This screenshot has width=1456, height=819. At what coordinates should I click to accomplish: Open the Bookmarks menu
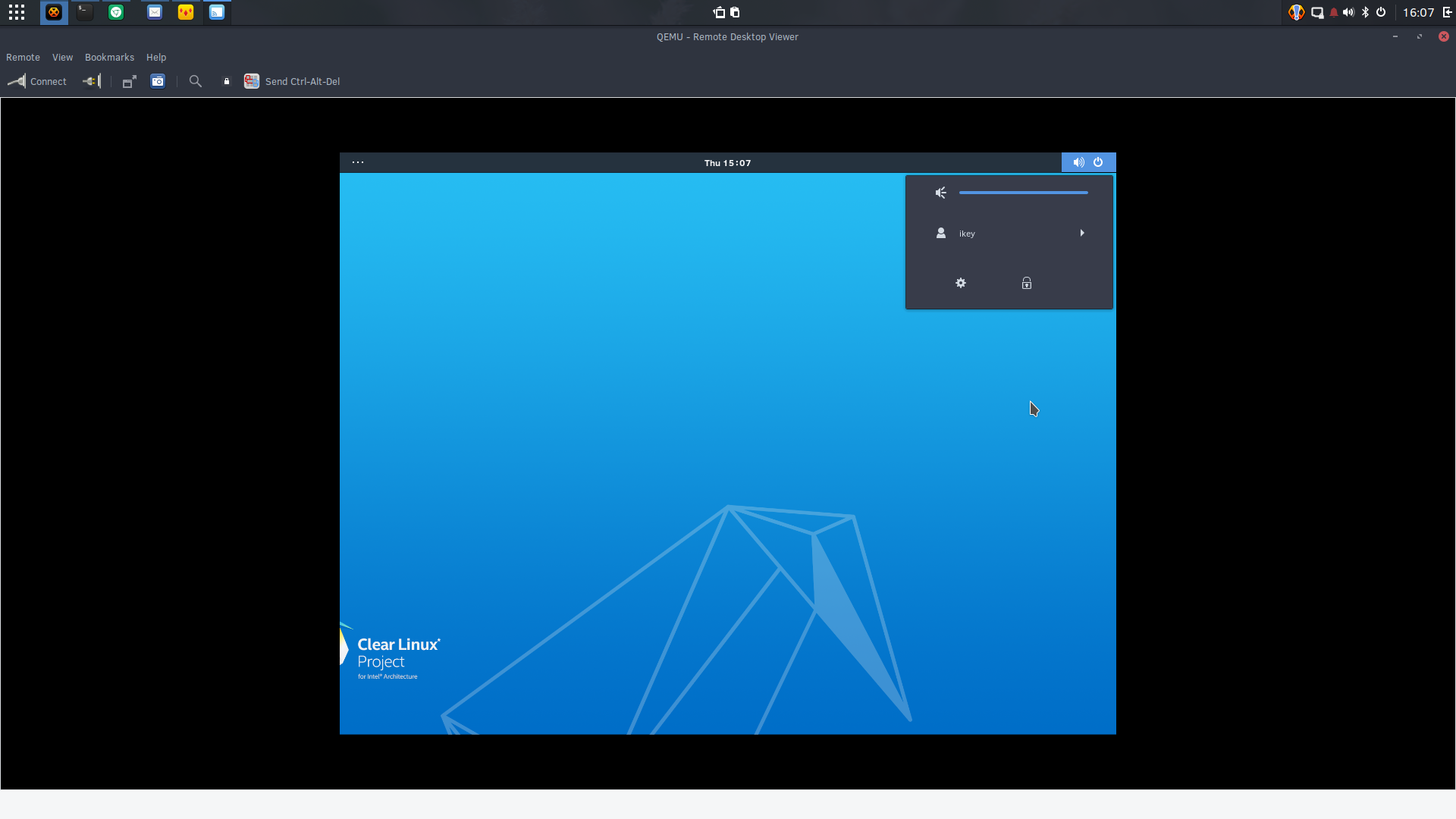[x=109, y=58]
